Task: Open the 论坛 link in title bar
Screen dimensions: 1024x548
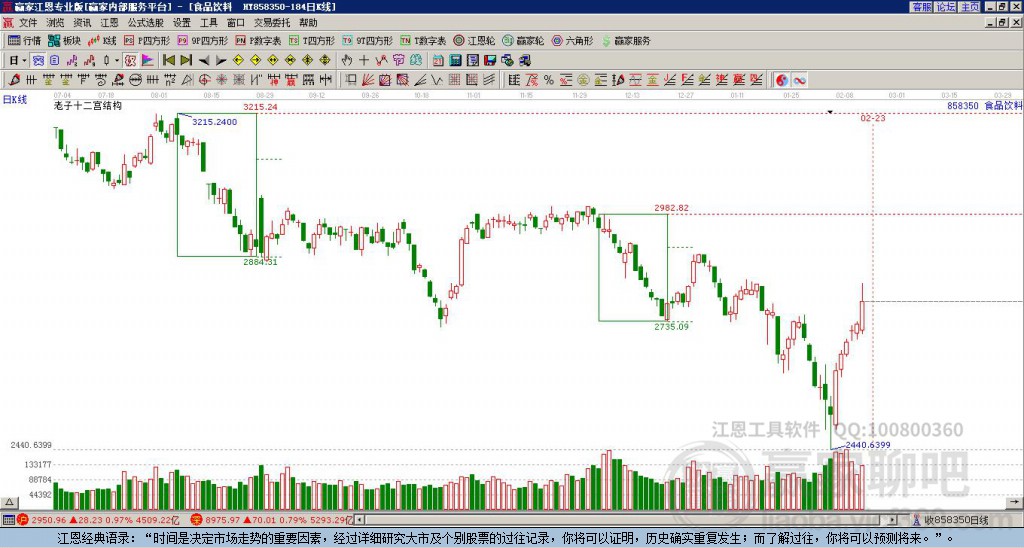Action: 946,7
